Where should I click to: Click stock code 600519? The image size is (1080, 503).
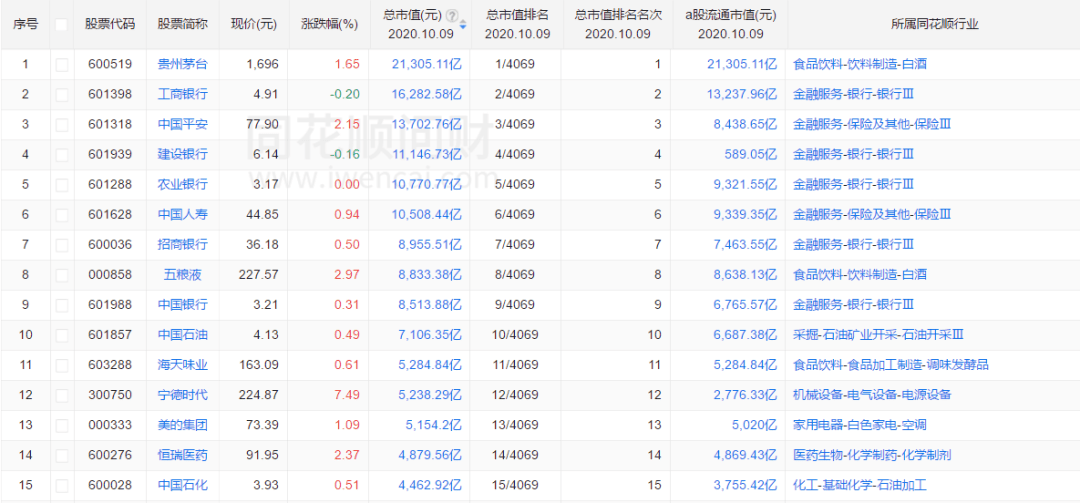(x=110, y=65)
